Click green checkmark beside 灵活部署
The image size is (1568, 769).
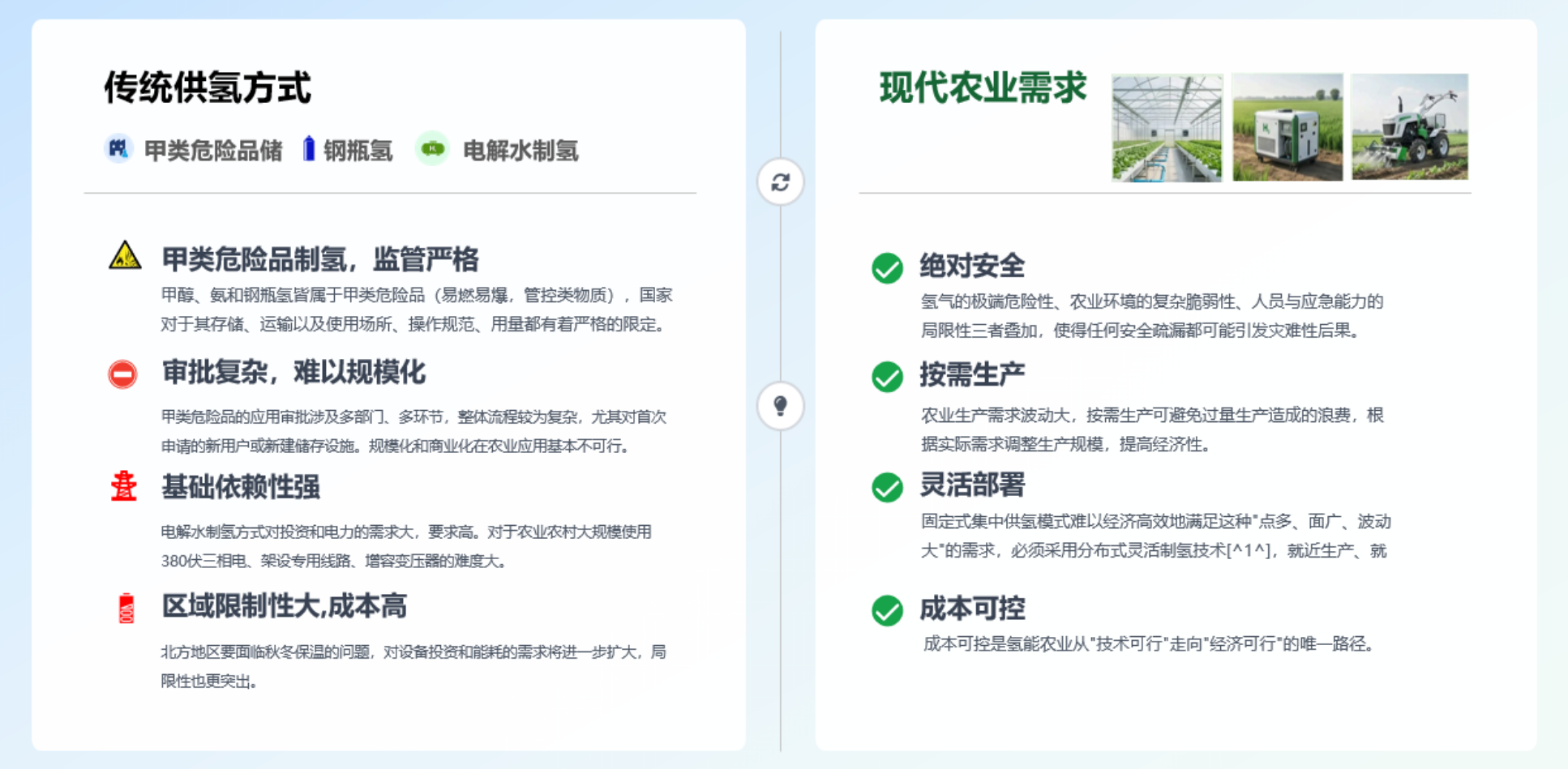click(887, 487)
